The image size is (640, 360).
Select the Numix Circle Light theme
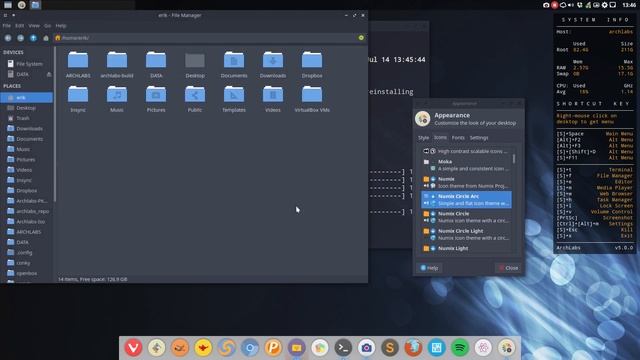point(466,234)
